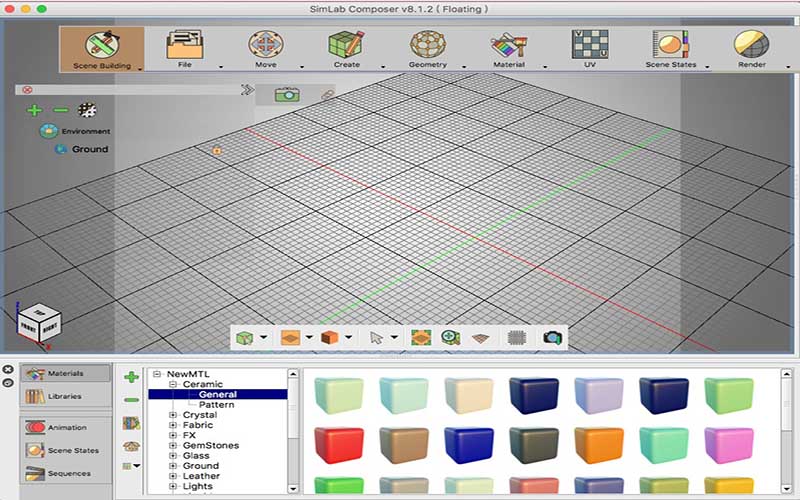Click the open box icon in materials panel
Screen dimensions: 800x500
(x=132, y=446)
